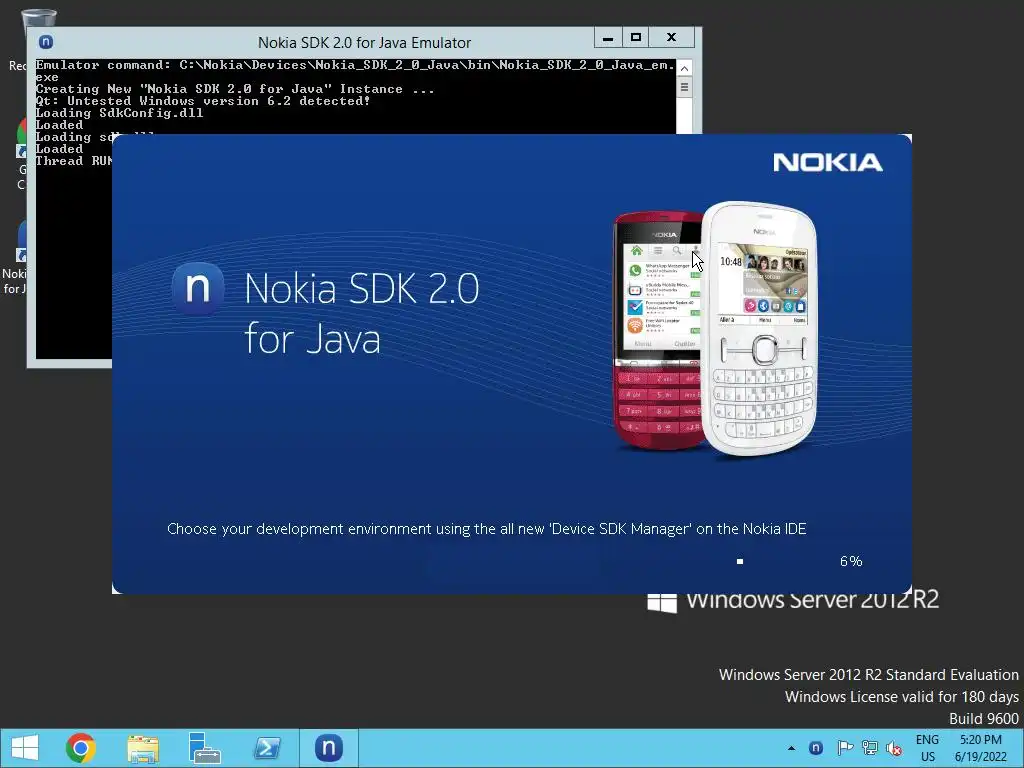Open Server Manager from the taskbar
The height and width of the screenshot is (768, 1024).
click(x=204, y=748)
